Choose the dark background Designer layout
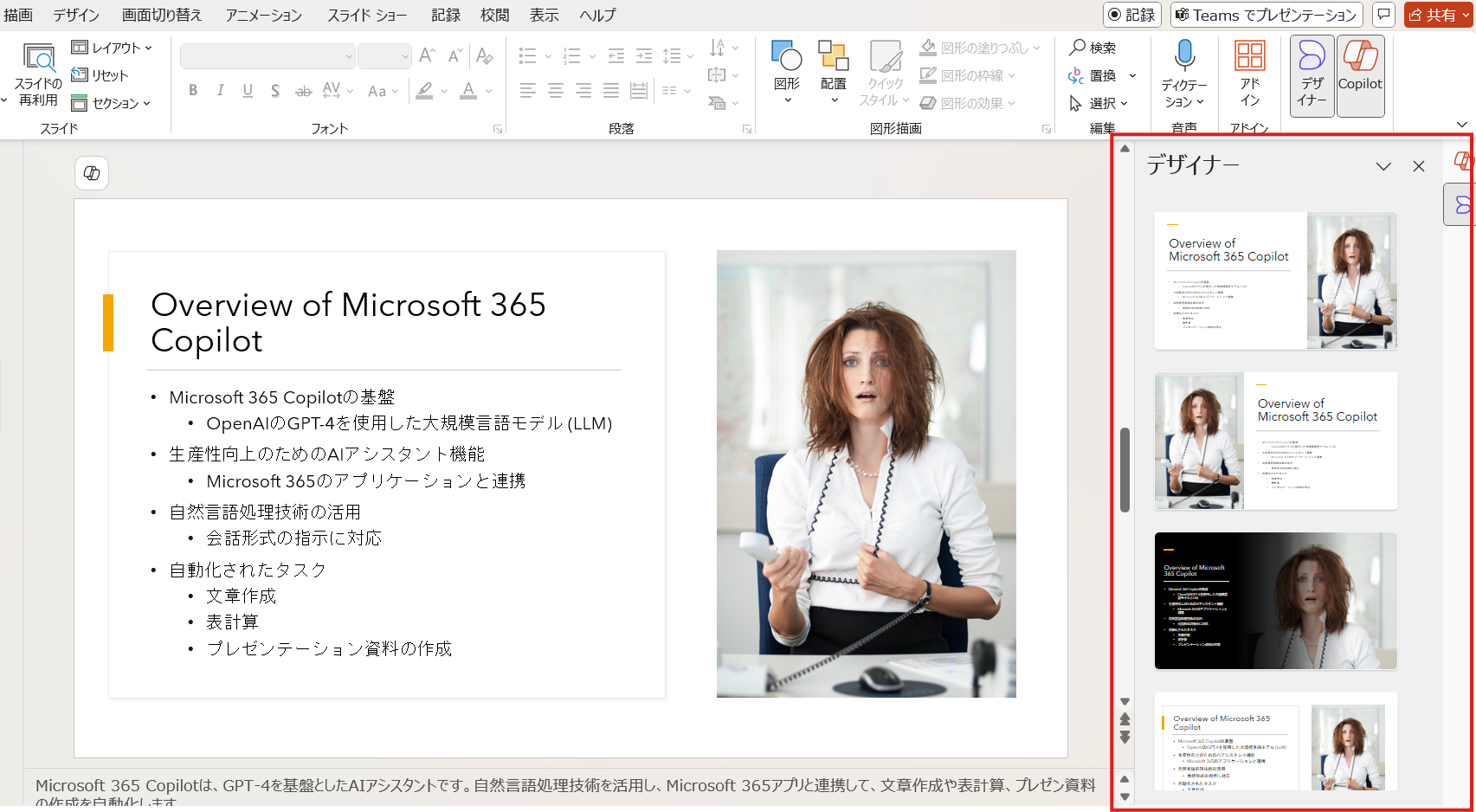1476x812 pixels. [1275, 601]
